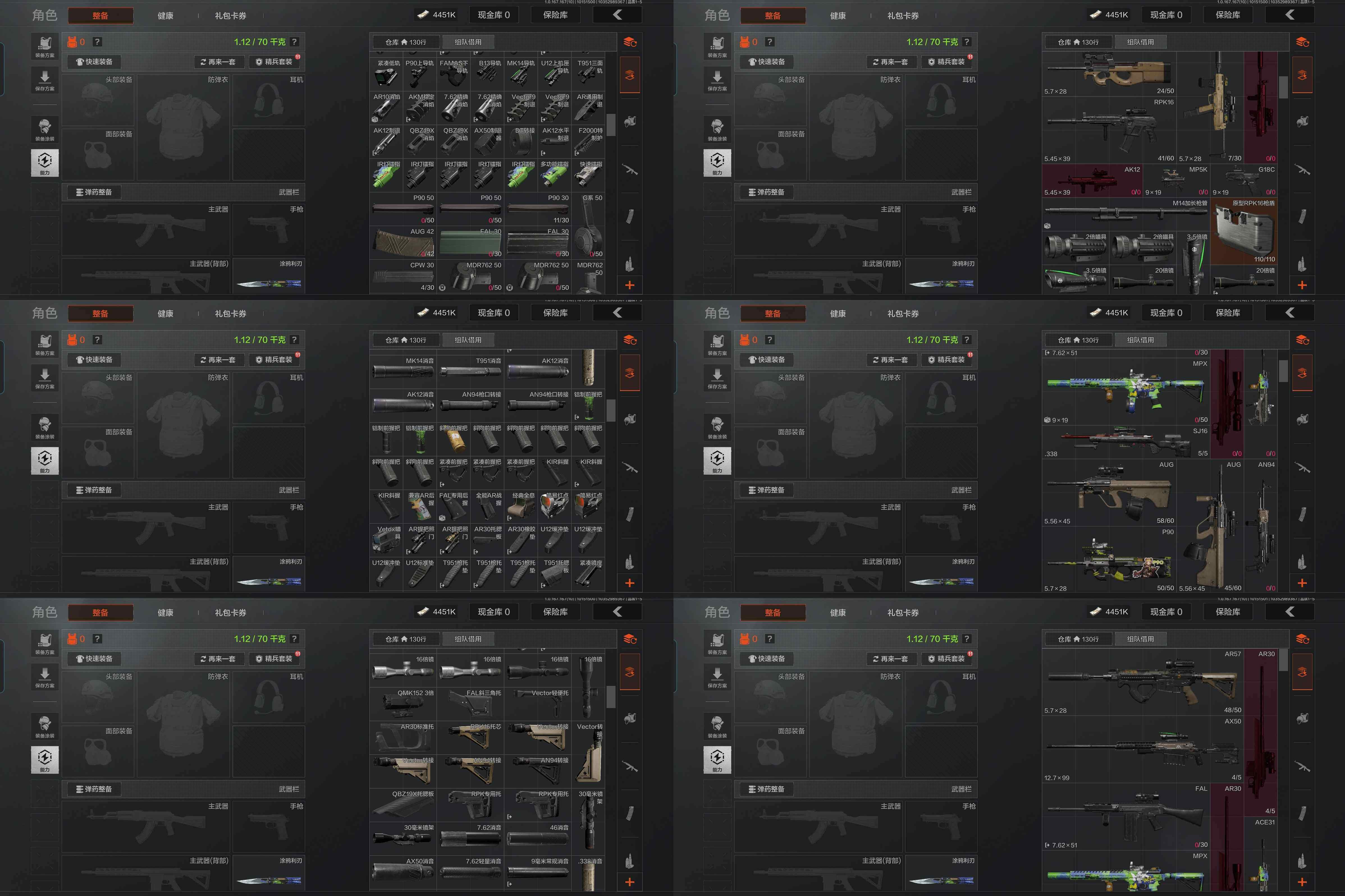Image resolution: width=1345 pixels, height=896 pixels.
Task: Pick the AN94 rifle in storage
Action: tap(1261, 526)
